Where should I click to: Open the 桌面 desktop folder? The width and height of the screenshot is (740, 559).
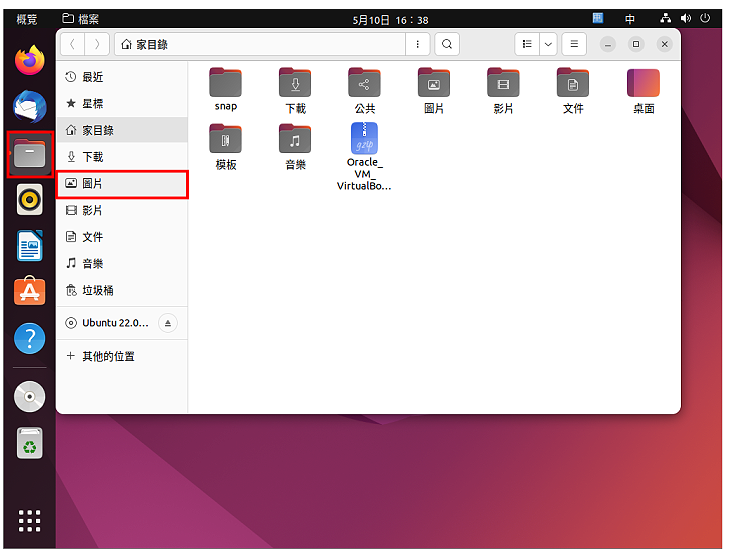tap(643, 91)
